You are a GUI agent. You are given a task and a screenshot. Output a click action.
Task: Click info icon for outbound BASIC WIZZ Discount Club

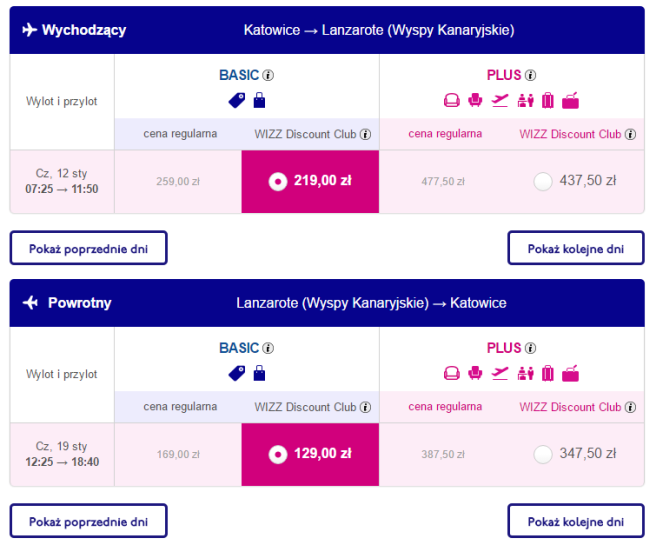click(x=365, y=134)
